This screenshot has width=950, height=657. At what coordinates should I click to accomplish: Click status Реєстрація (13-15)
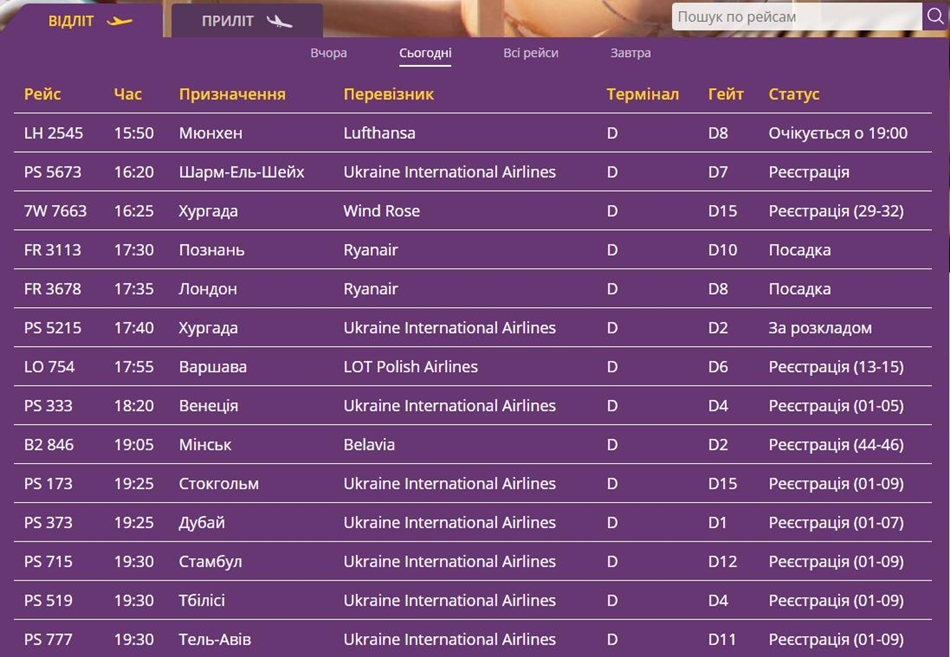click(x=836, y=367)
